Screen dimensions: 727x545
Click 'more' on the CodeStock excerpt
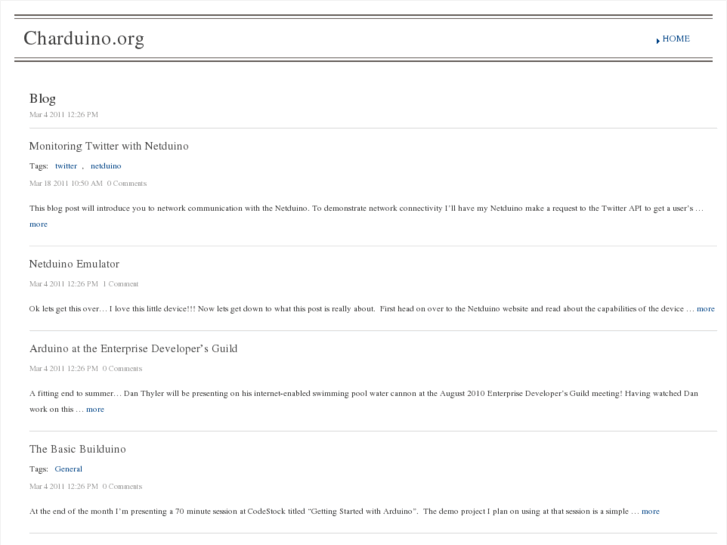pyautogui.click(x=650, y=511)
